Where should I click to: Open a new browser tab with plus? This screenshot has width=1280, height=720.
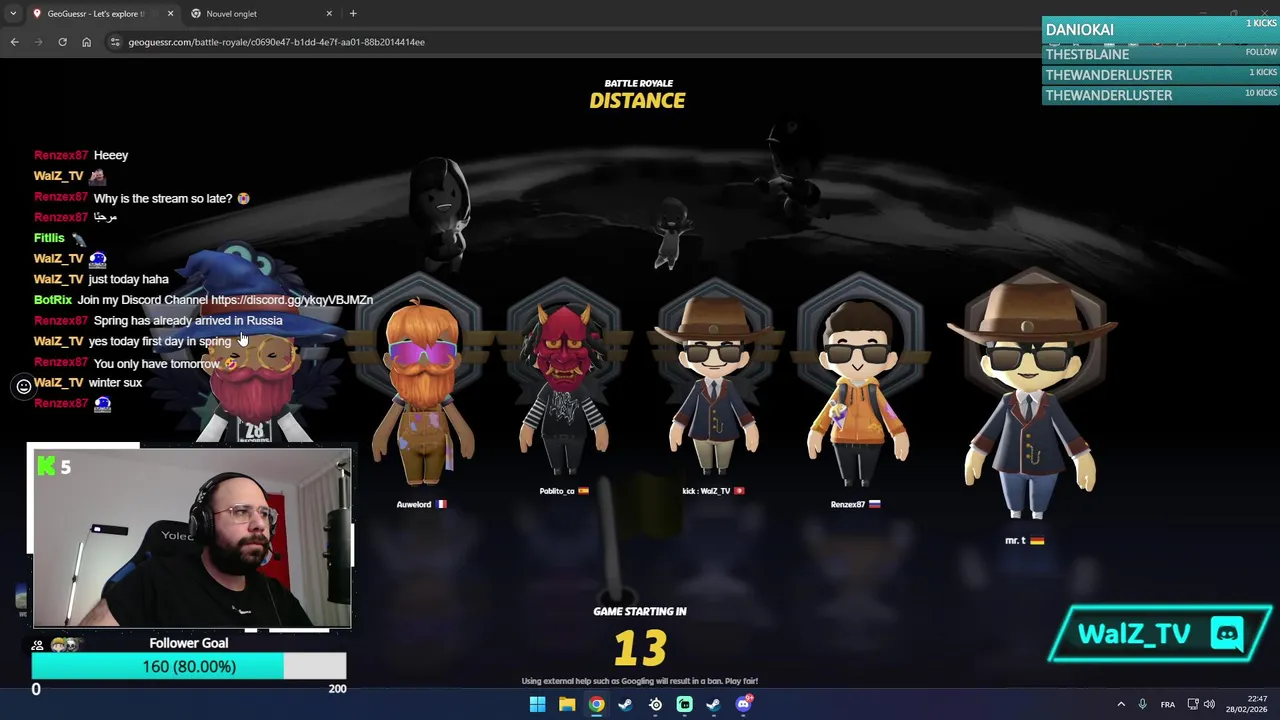353,13
